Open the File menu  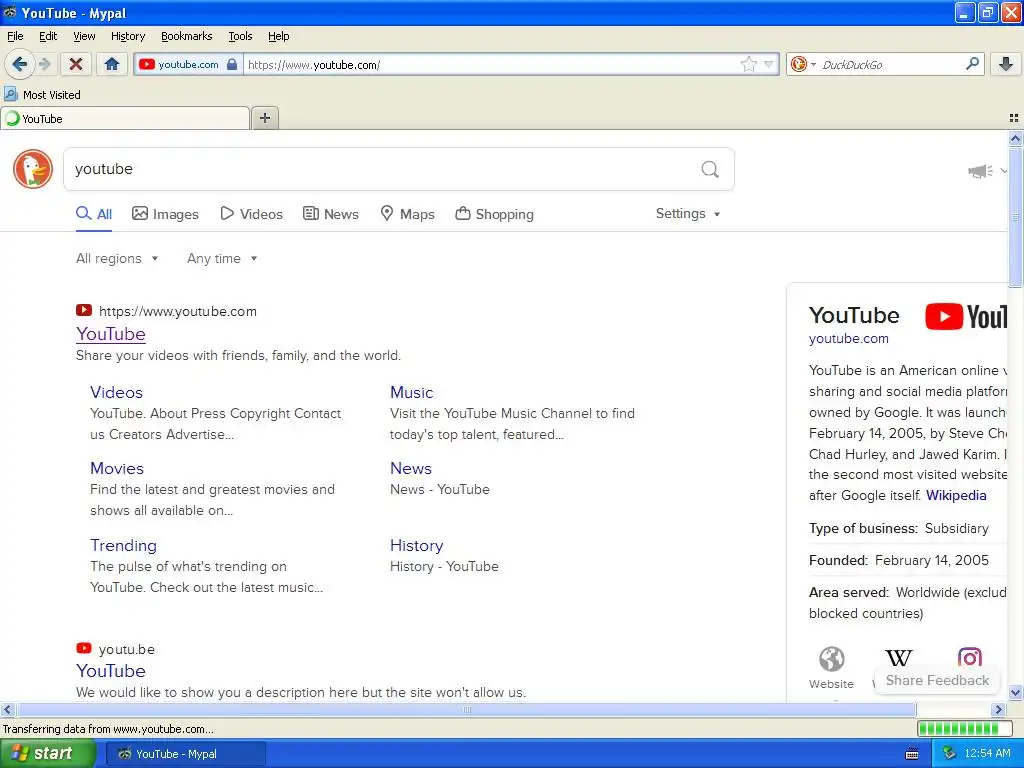coord(15,36)
